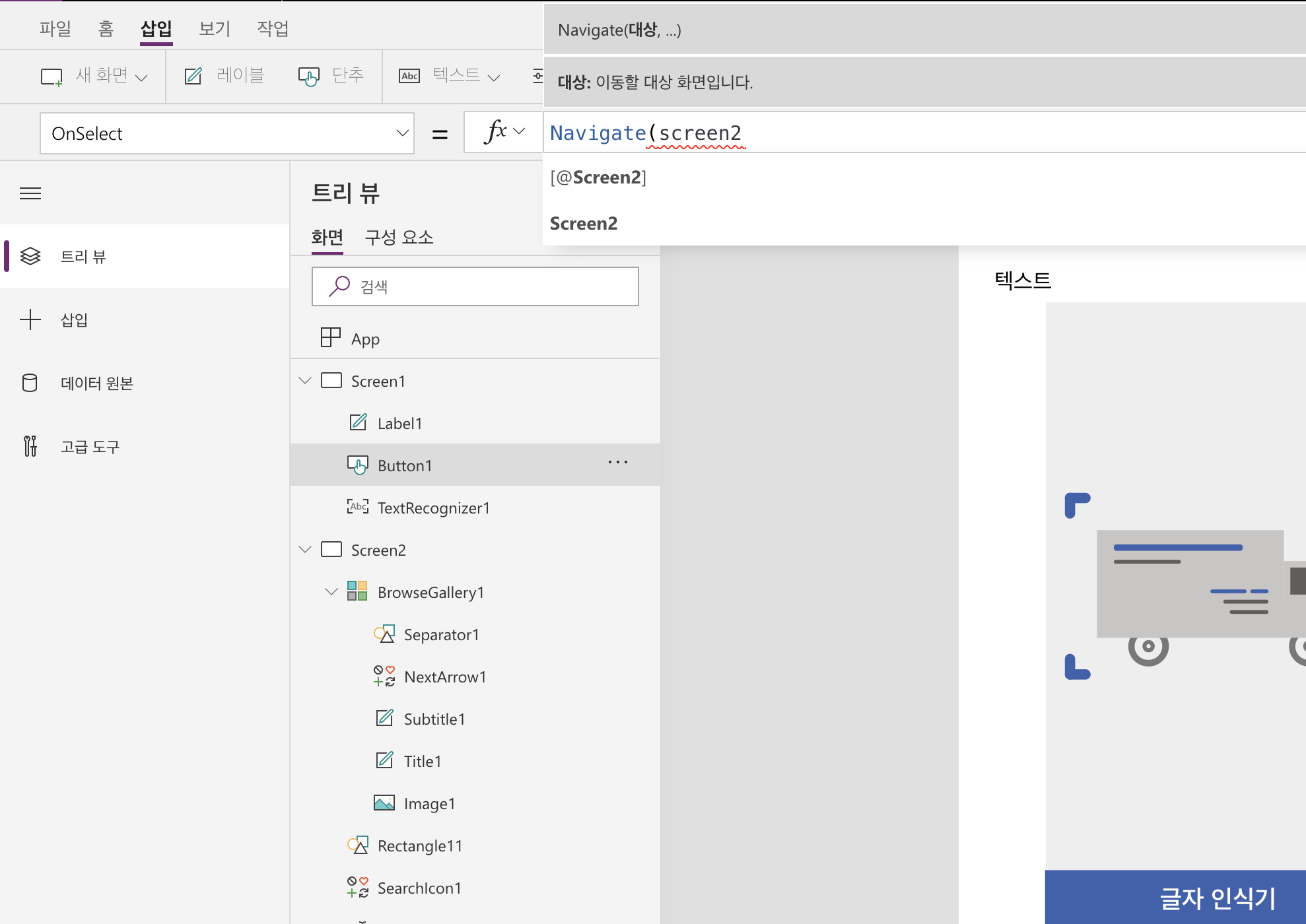Open 데이터 원본 database icon
The width and height of the screenshot is (1306, 924).
[30, 383]
